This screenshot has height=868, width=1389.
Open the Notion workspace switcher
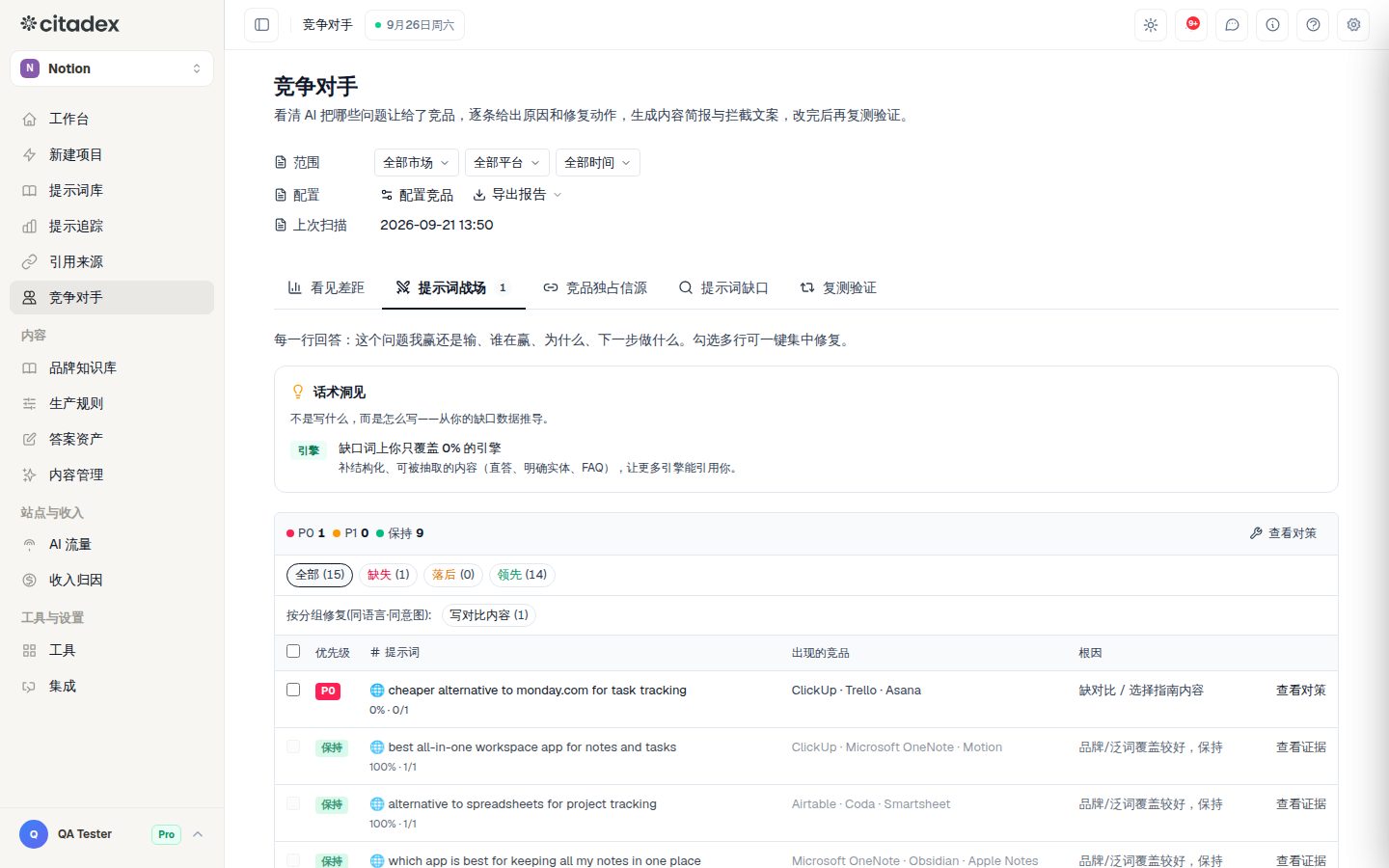click(112, 68)
